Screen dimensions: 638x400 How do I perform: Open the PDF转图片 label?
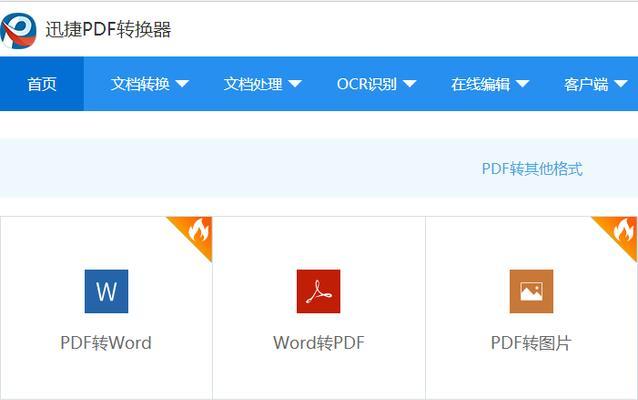pos(531,343)
